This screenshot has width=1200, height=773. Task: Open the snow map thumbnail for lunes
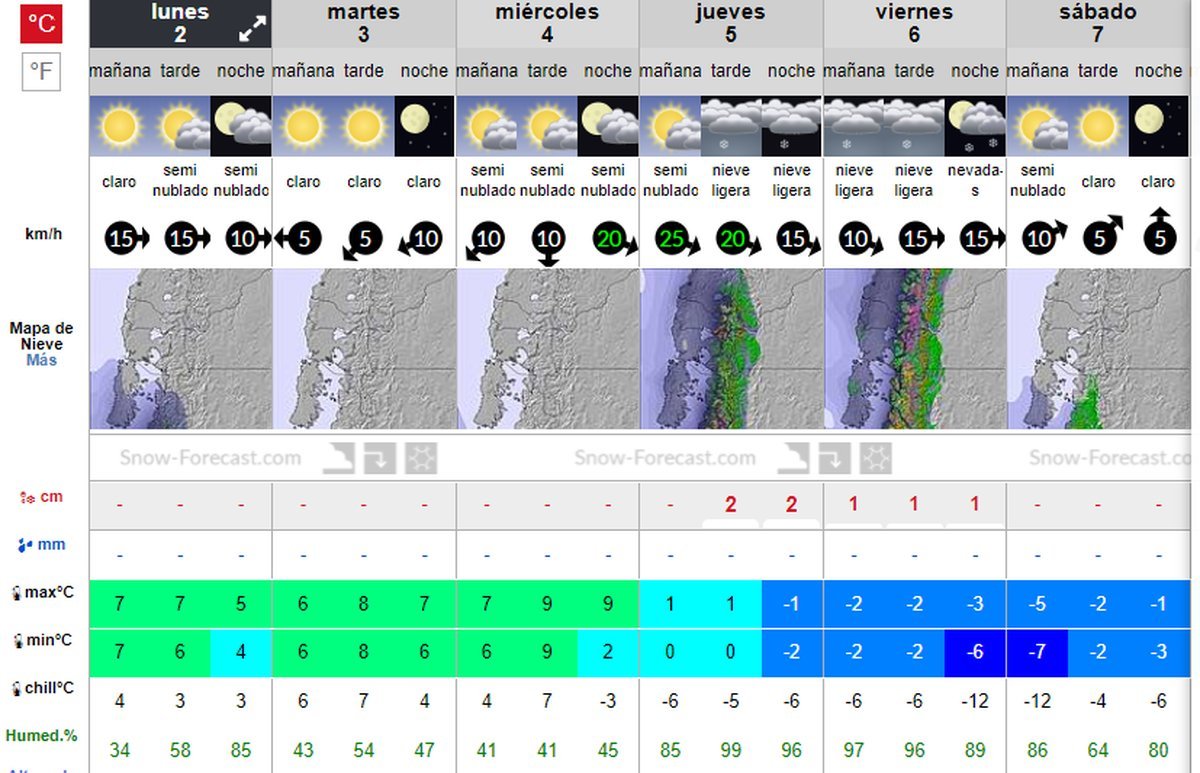180,349
